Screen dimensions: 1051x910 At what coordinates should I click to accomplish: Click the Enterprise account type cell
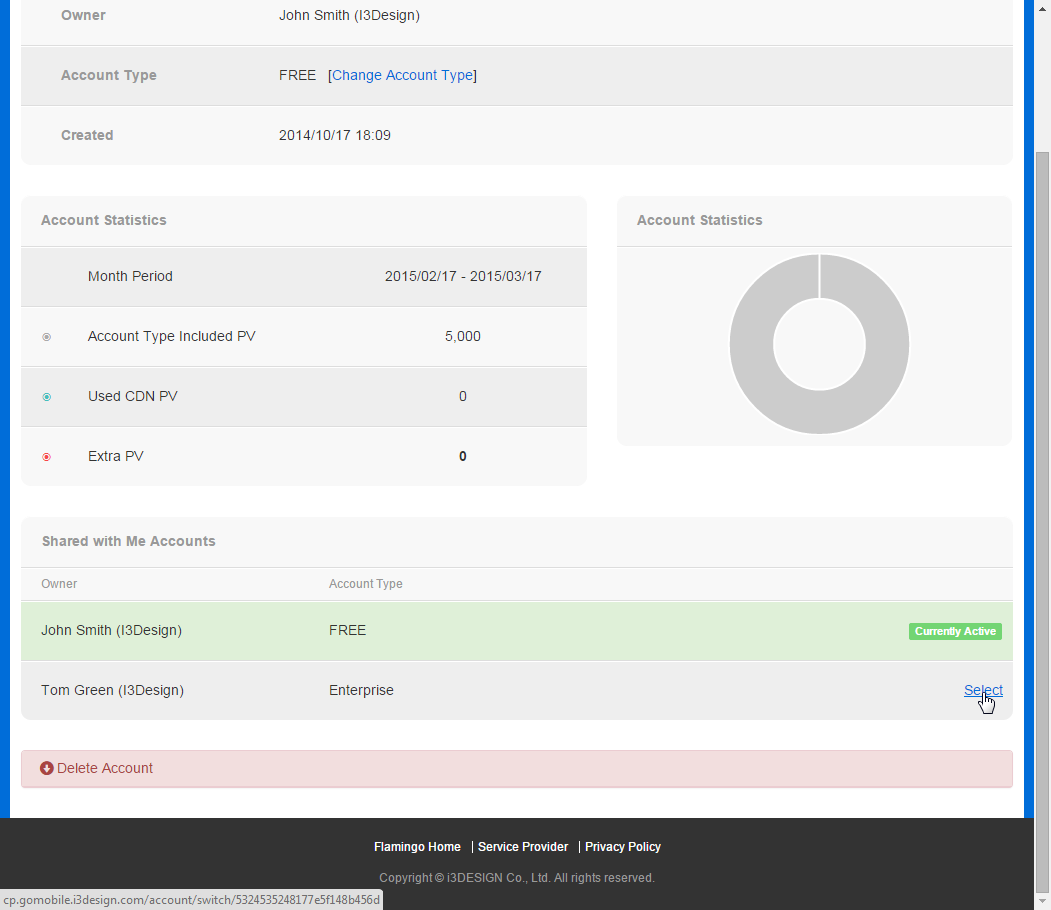tap(361, 690)
